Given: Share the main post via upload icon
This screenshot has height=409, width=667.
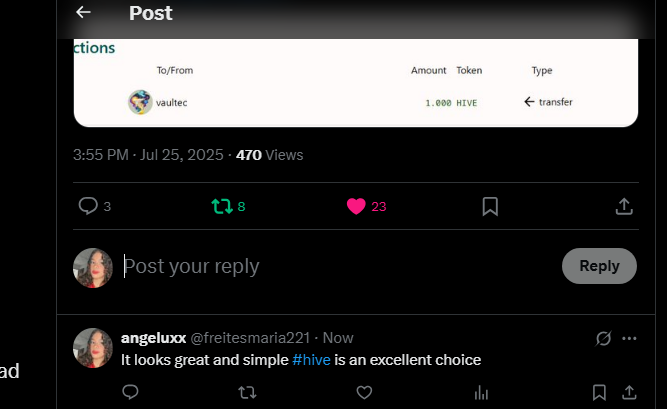Looking at the screenshot, I should point(624,206).
